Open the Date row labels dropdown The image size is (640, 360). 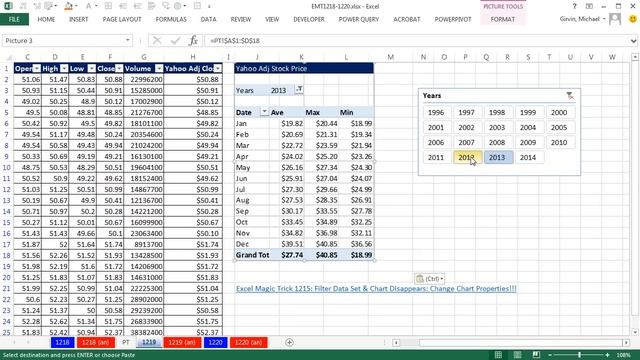pos(264,112)
